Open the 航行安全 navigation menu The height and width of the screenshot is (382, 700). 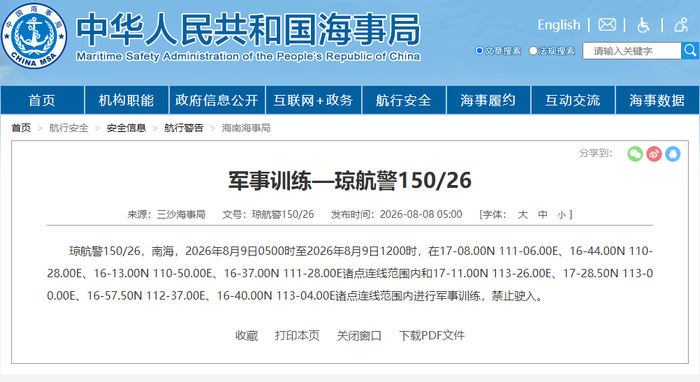[404, 100]
